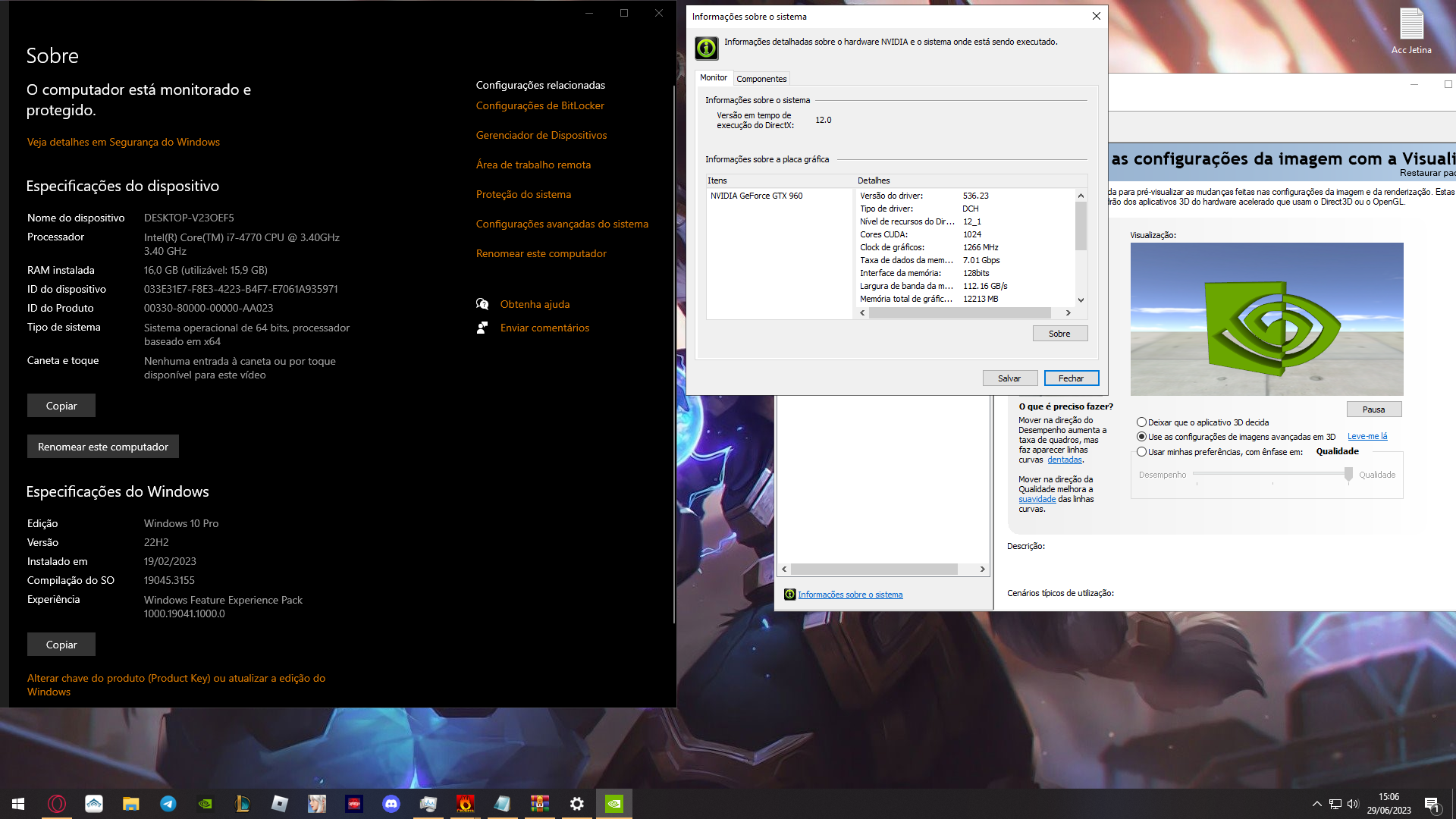Open Área de trabalho remota
The width and height of the screenshot is (1456, 819).
(533, 165)
